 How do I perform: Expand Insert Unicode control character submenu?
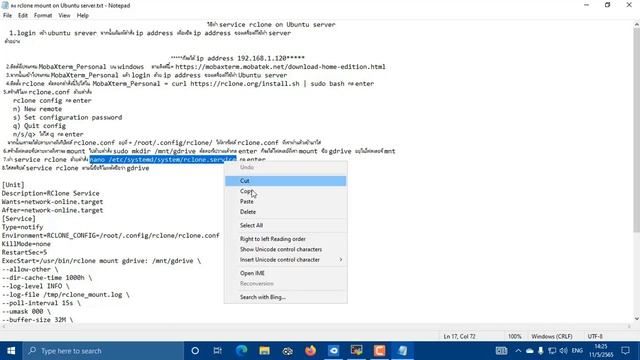285,260
